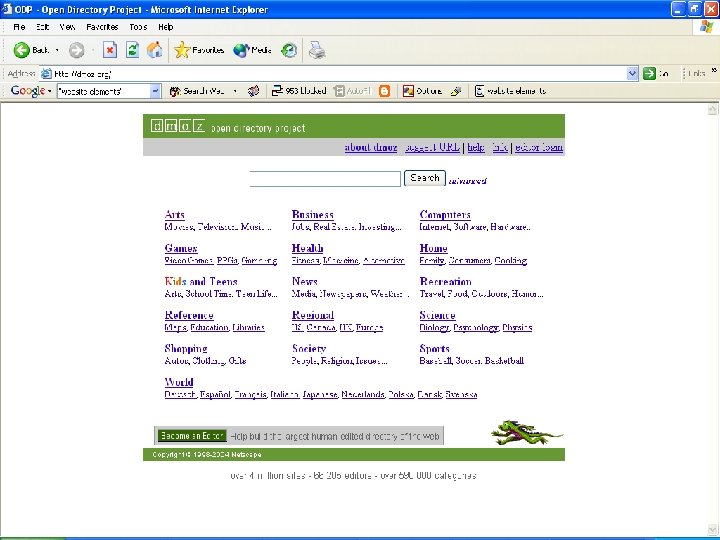Click the dmoz logo
Viewport: 720px width, 540px height.
(x=178, y=126)
